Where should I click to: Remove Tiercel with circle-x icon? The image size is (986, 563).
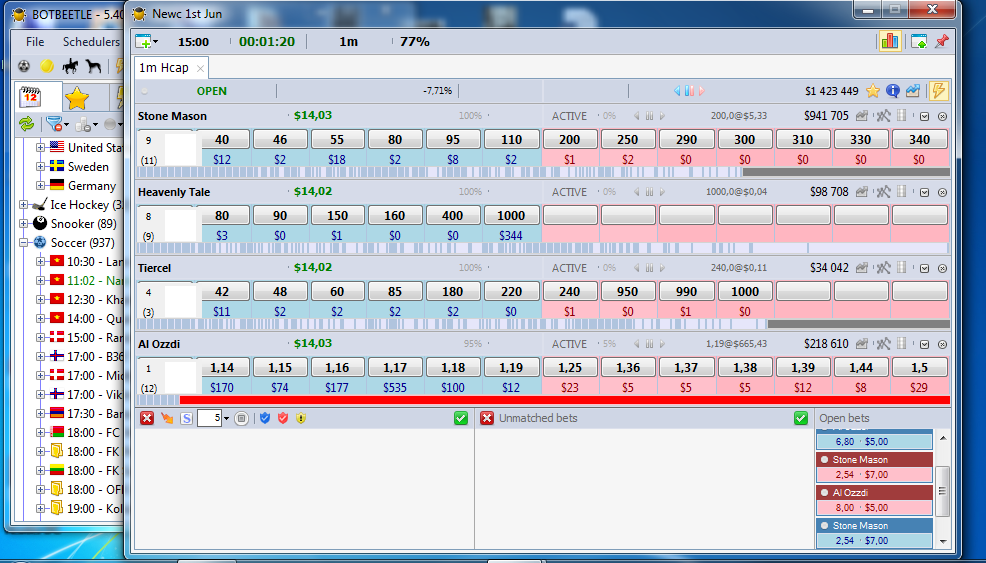942,269
